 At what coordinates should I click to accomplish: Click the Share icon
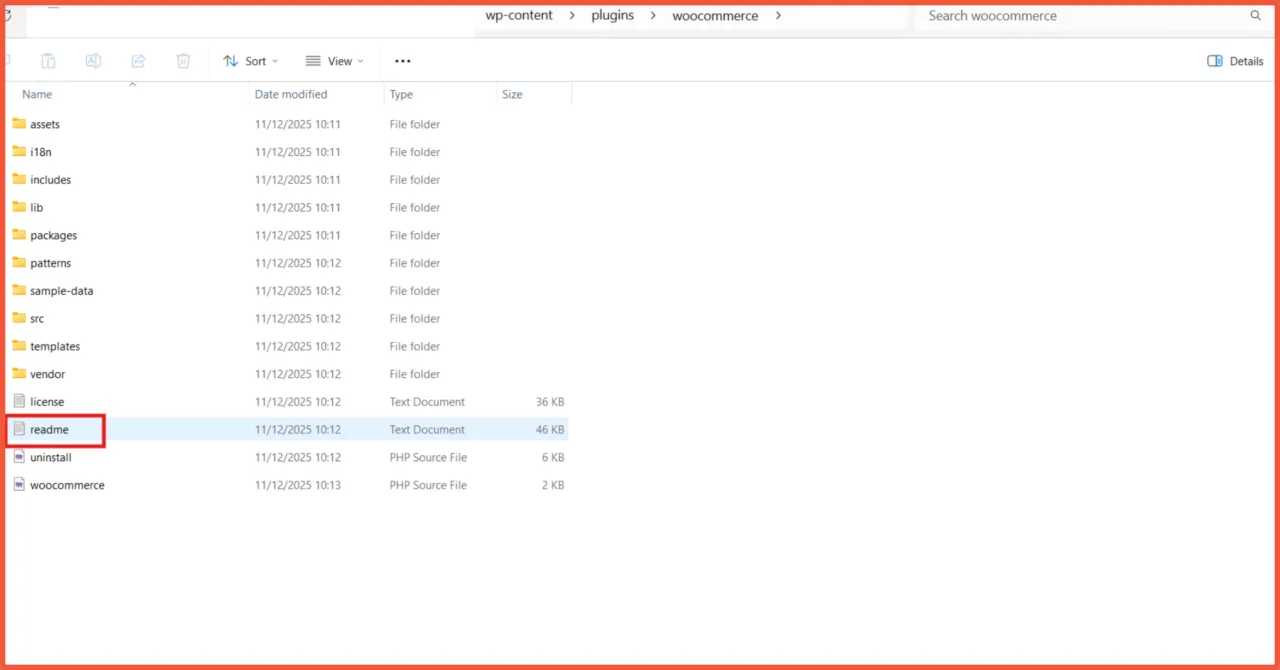(138, 61)
